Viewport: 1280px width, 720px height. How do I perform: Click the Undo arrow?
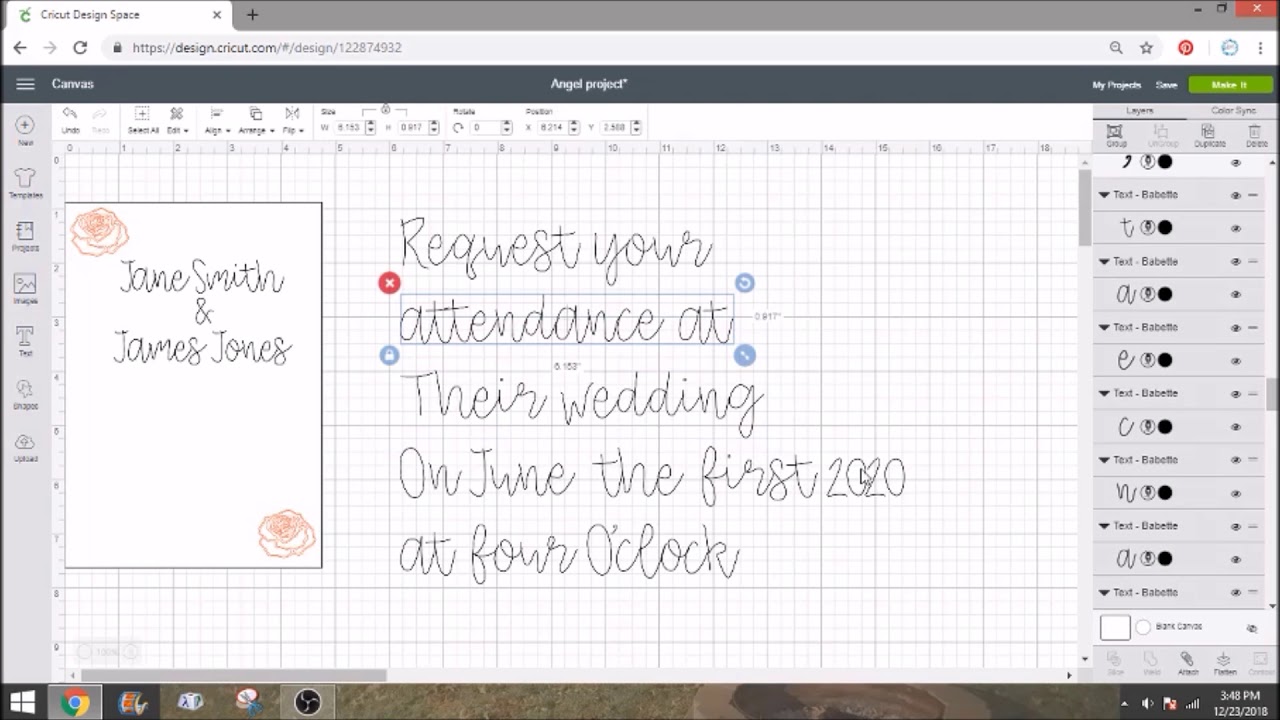pos(70,114)
